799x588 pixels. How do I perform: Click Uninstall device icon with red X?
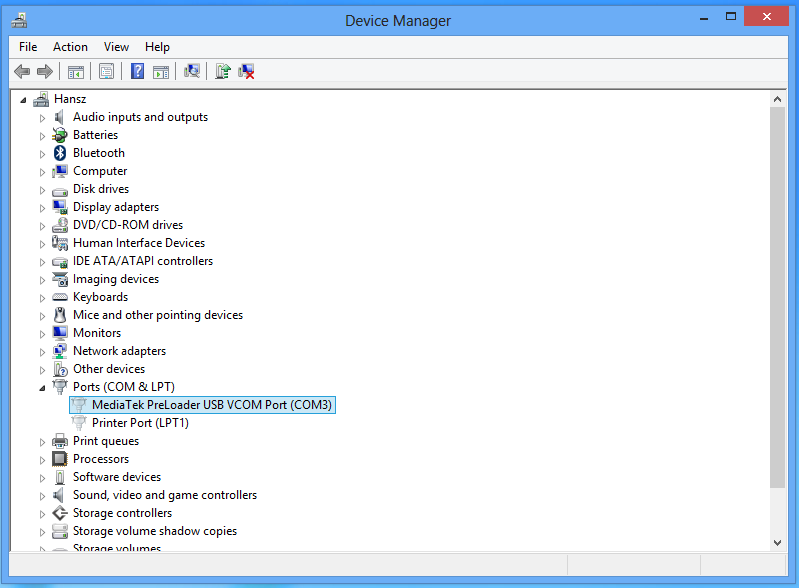[x=246, y=71]
